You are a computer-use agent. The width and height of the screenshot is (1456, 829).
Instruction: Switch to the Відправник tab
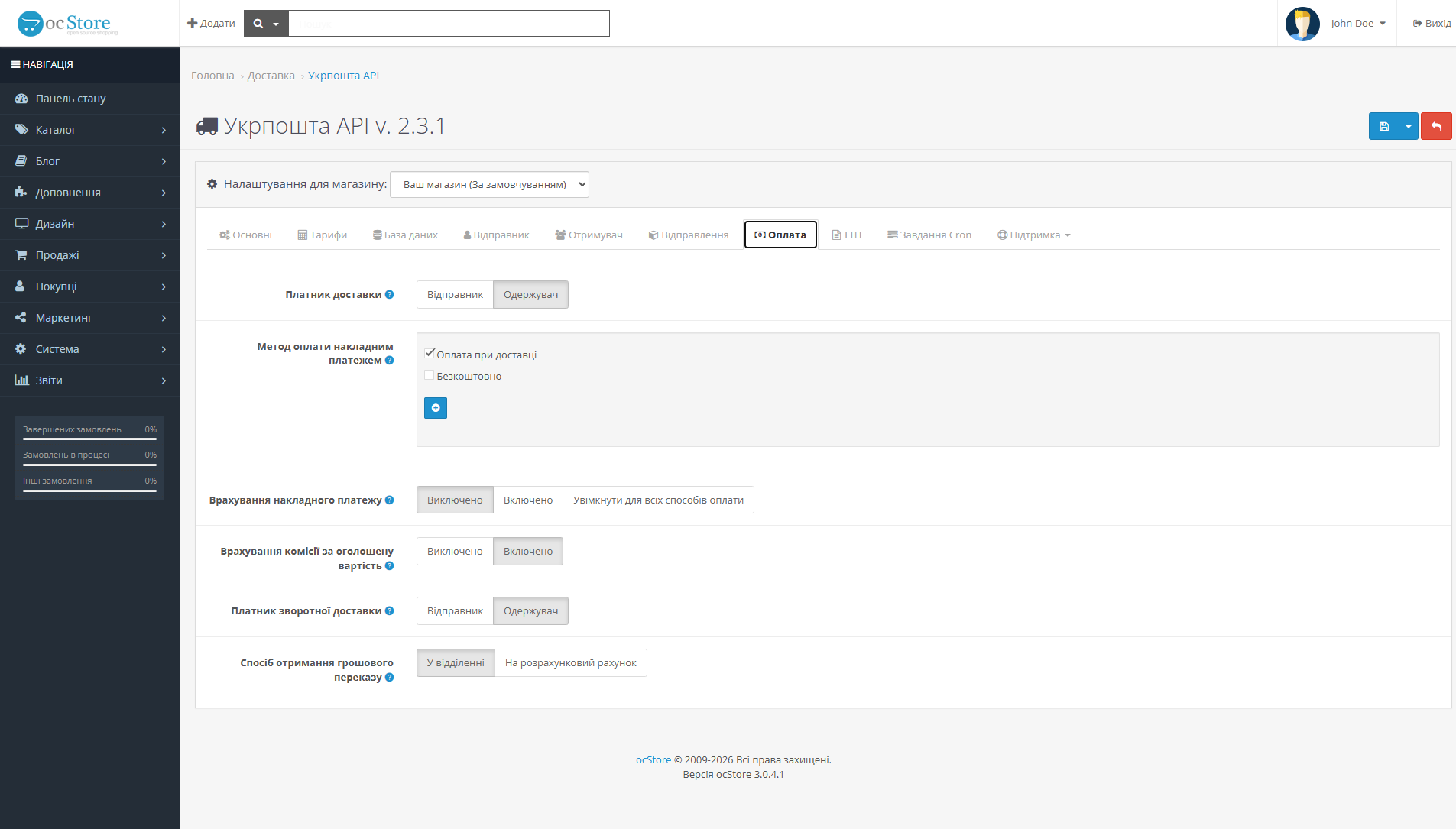point(496,235)
